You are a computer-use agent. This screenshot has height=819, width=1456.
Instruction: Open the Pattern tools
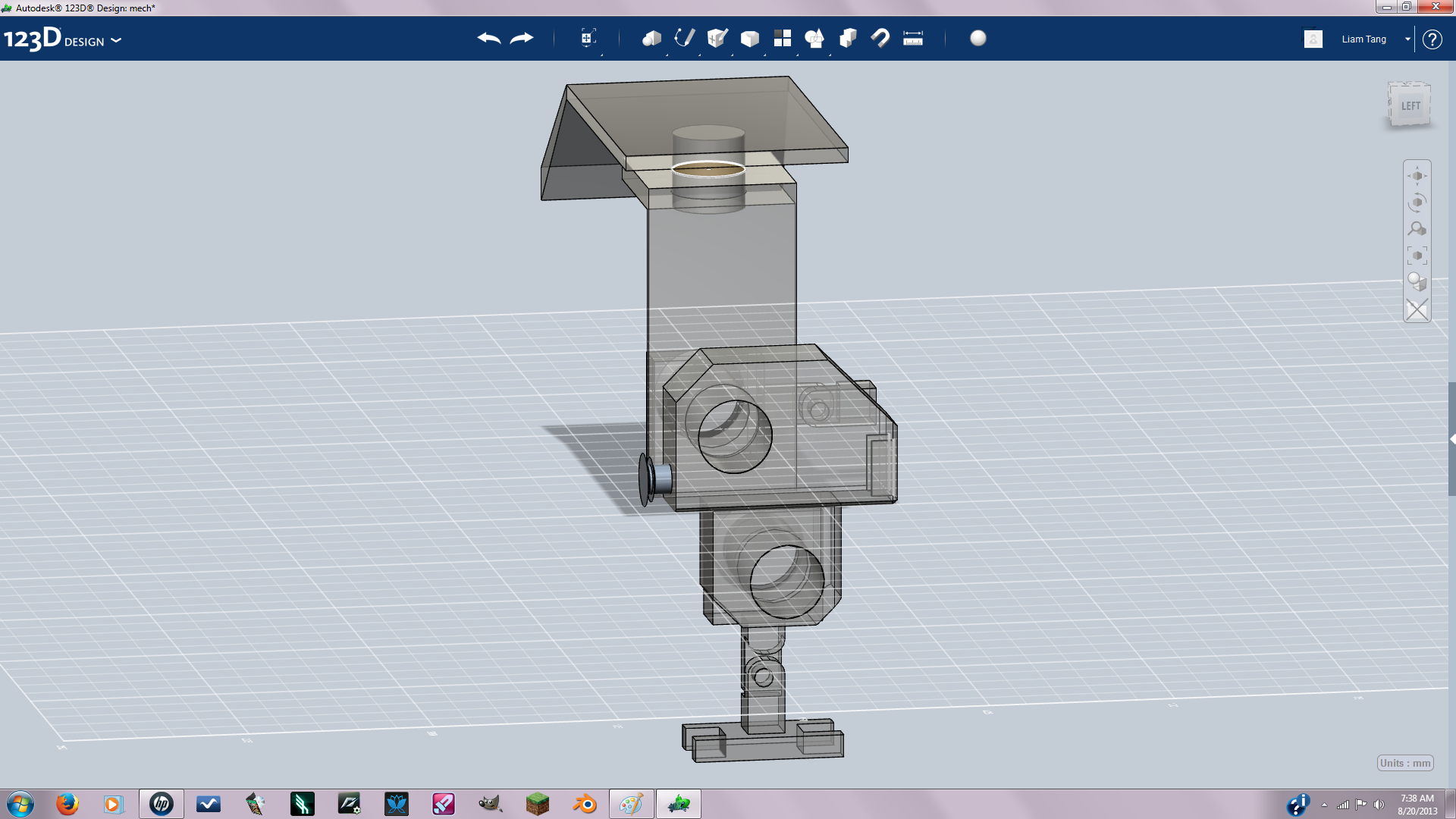782,38
